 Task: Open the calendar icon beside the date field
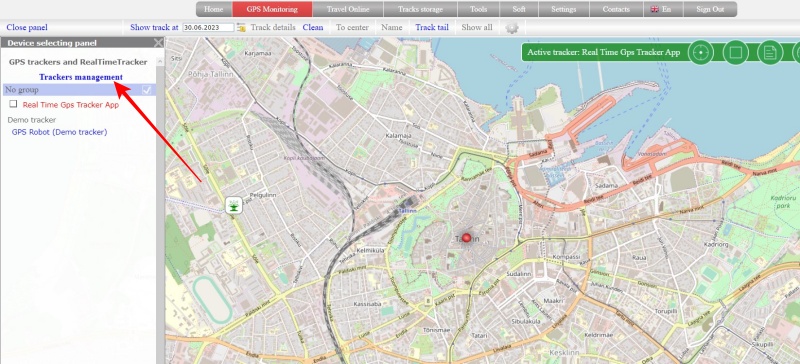[241, 28]
